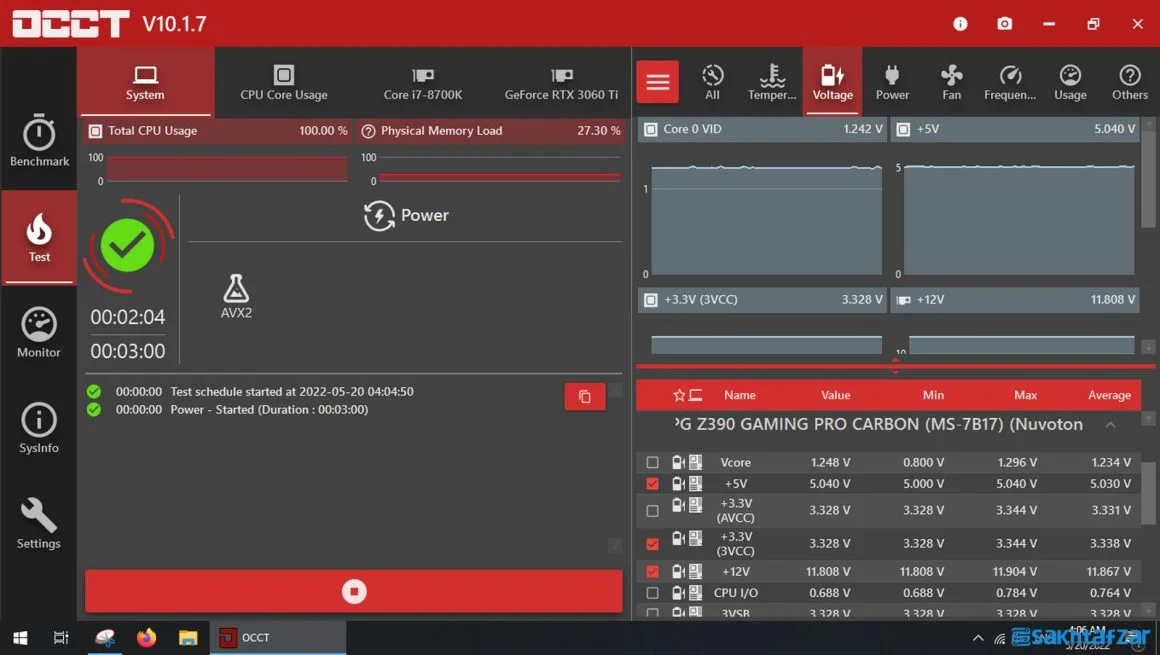Viewport: 1160px width, 655px height.
Task: Switch to the CPU Core Usage tab
Action: click(283, 81)
